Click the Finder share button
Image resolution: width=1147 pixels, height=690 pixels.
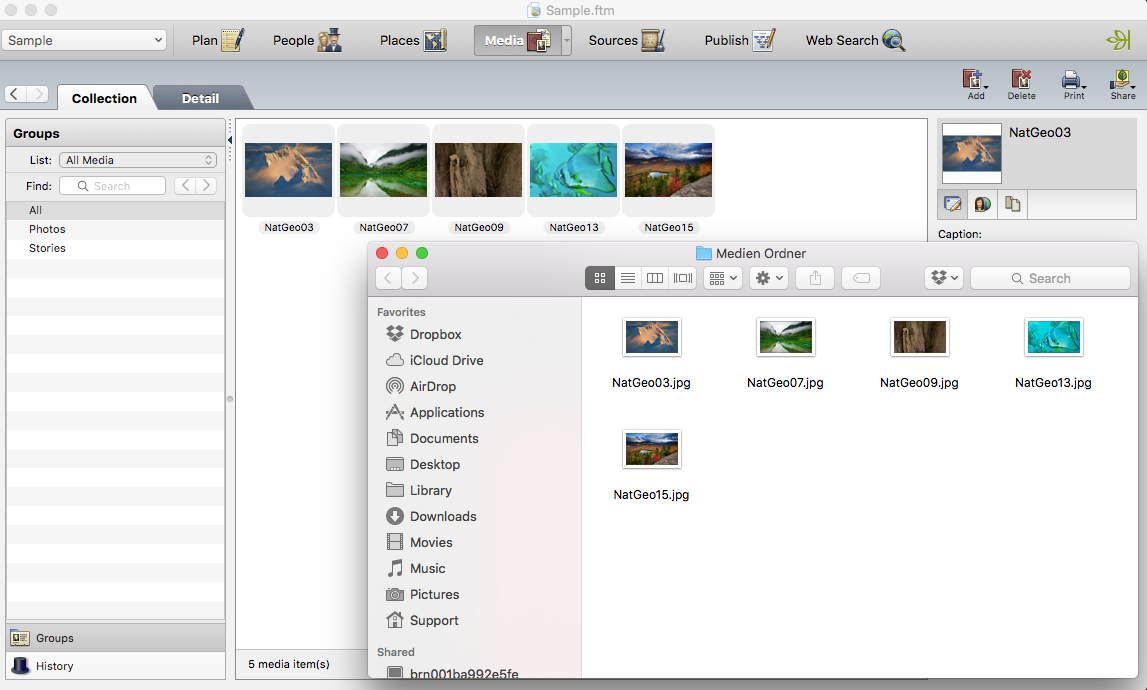tap(815, 278)
